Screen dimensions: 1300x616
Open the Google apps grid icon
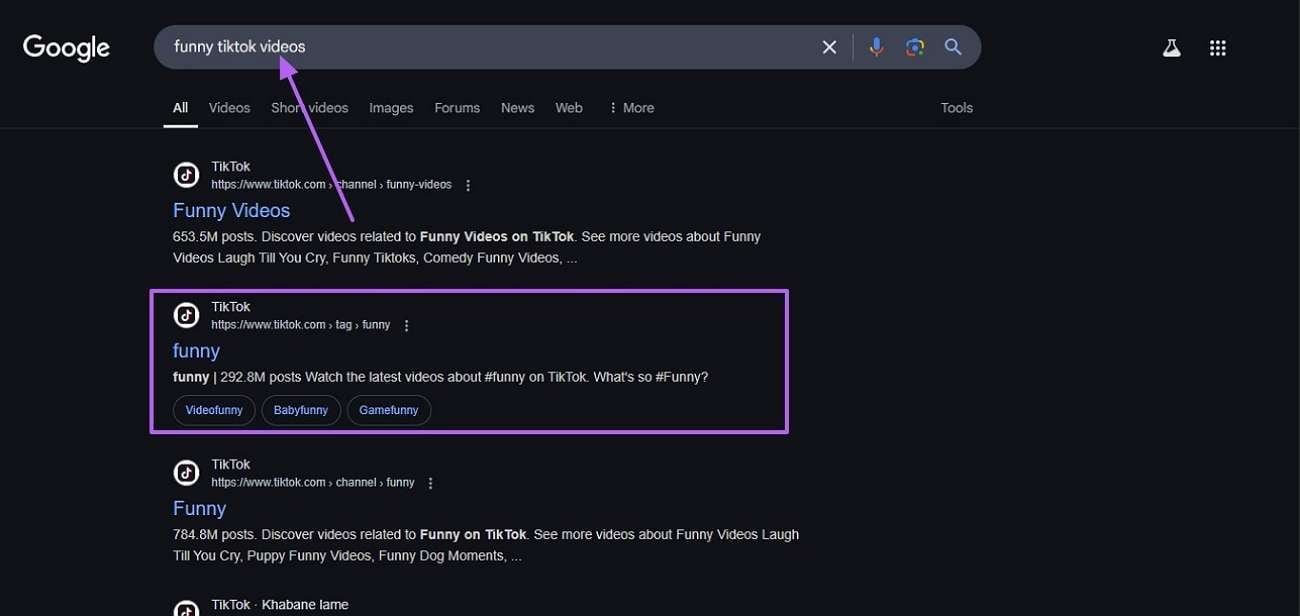point(1218,48)
